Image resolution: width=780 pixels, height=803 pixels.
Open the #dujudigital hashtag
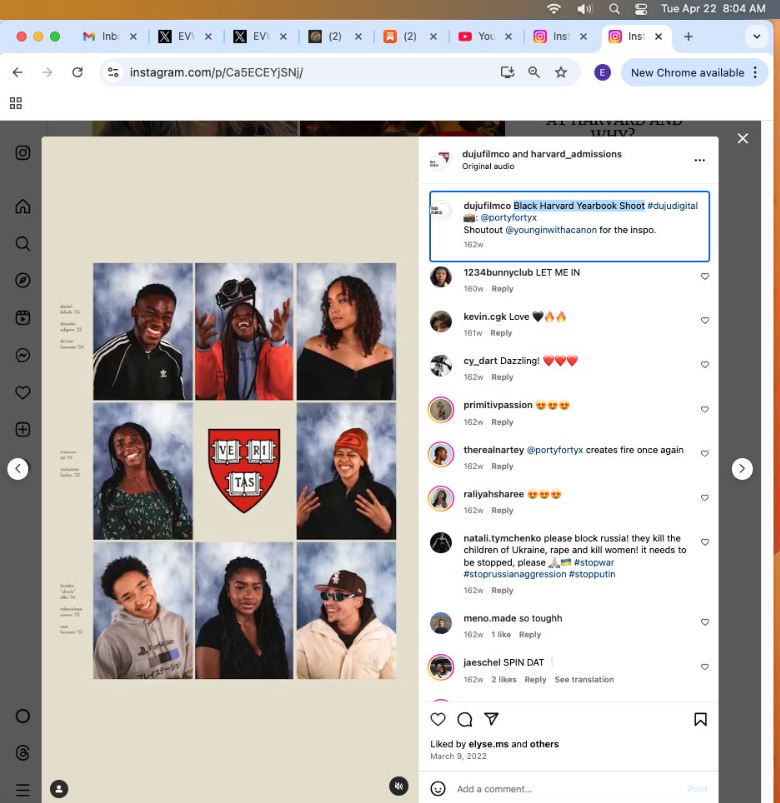[672, 206]
